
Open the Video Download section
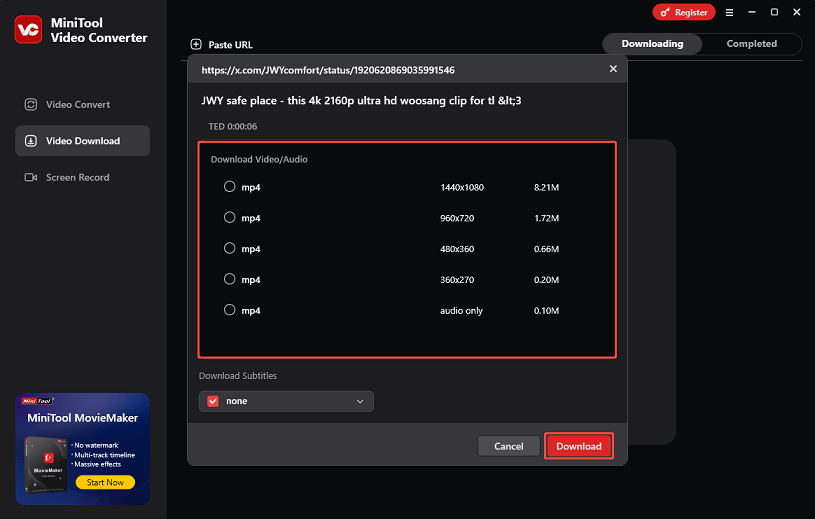[x=83, y=141]
